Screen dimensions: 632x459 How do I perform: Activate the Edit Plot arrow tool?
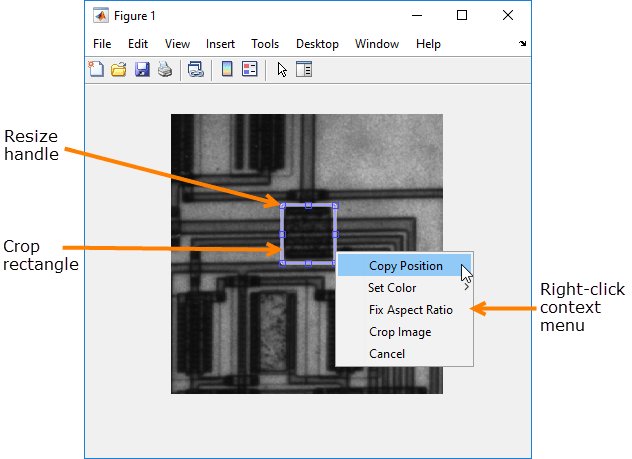(282, 70)
